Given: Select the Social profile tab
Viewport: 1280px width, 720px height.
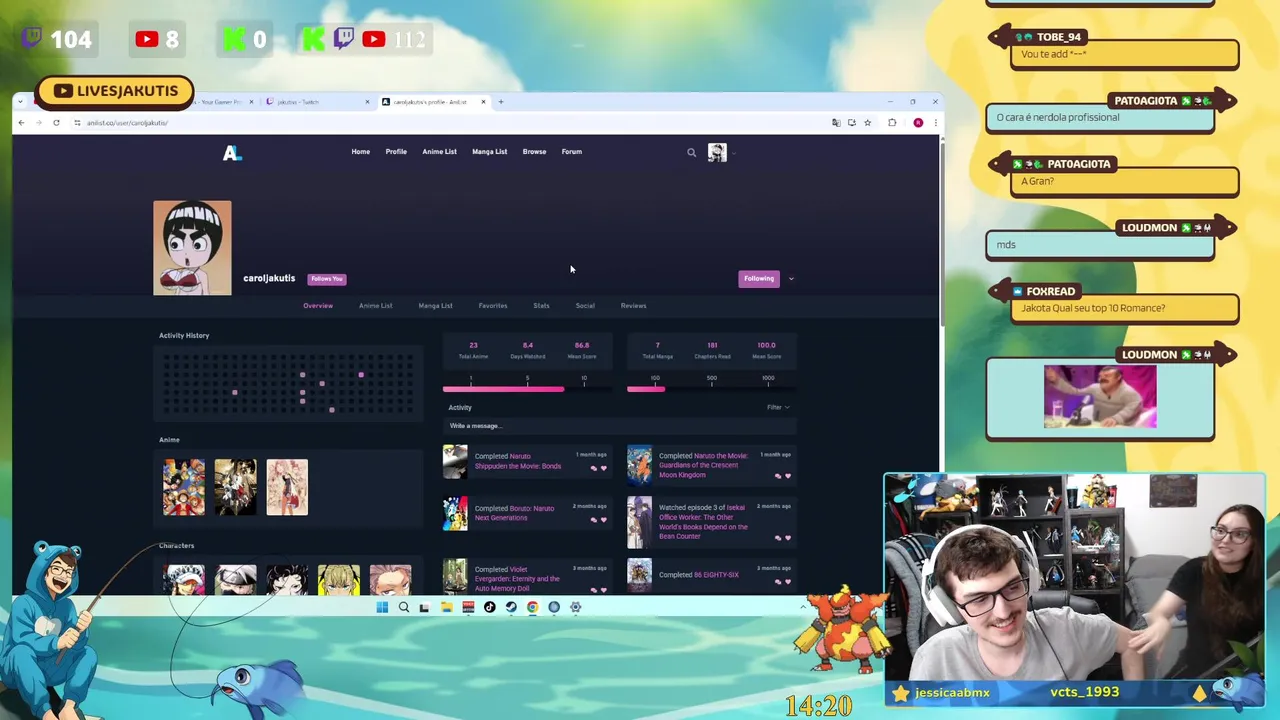Looking at the screenshot, I should [585, 306].
